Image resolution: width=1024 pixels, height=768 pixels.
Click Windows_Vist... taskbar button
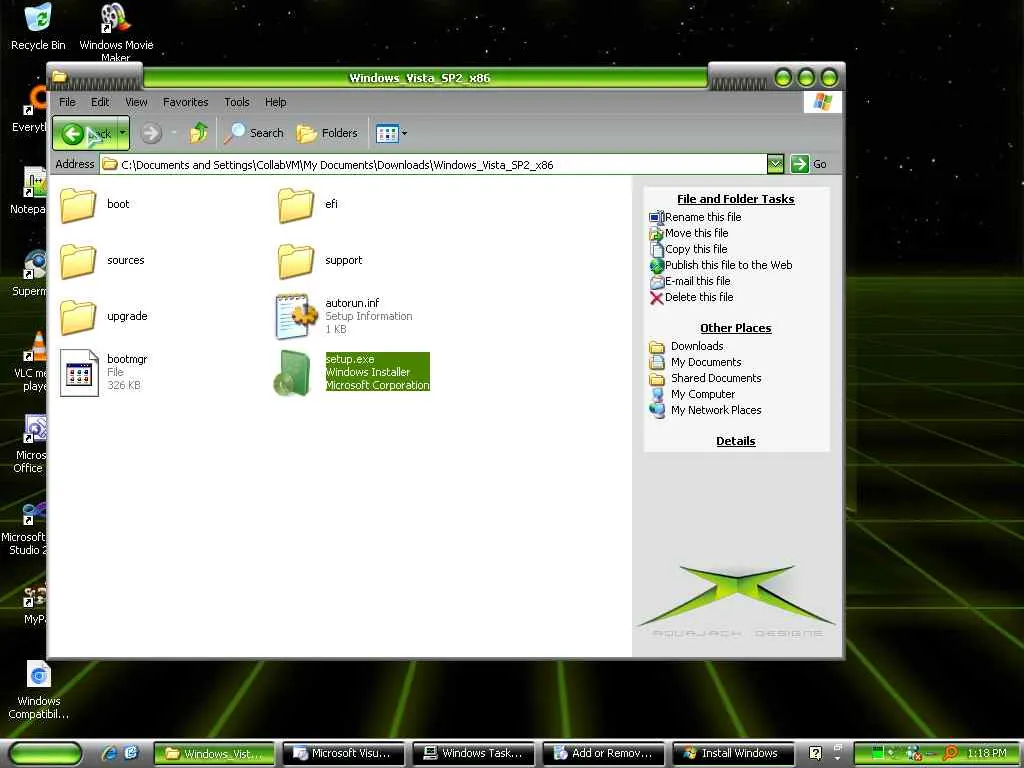click(215, 753)
